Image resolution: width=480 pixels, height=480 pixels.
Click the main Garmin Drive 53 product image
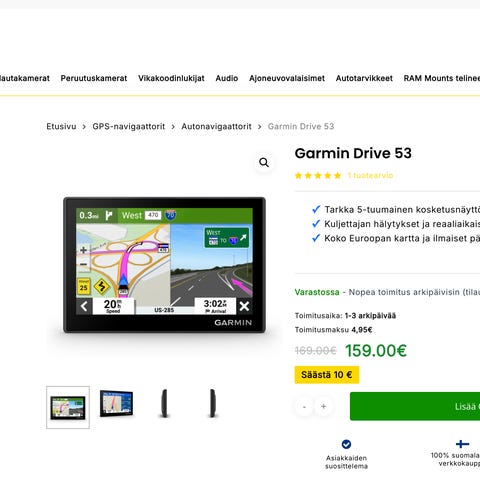pyautogui.click(x=164, y=265)
